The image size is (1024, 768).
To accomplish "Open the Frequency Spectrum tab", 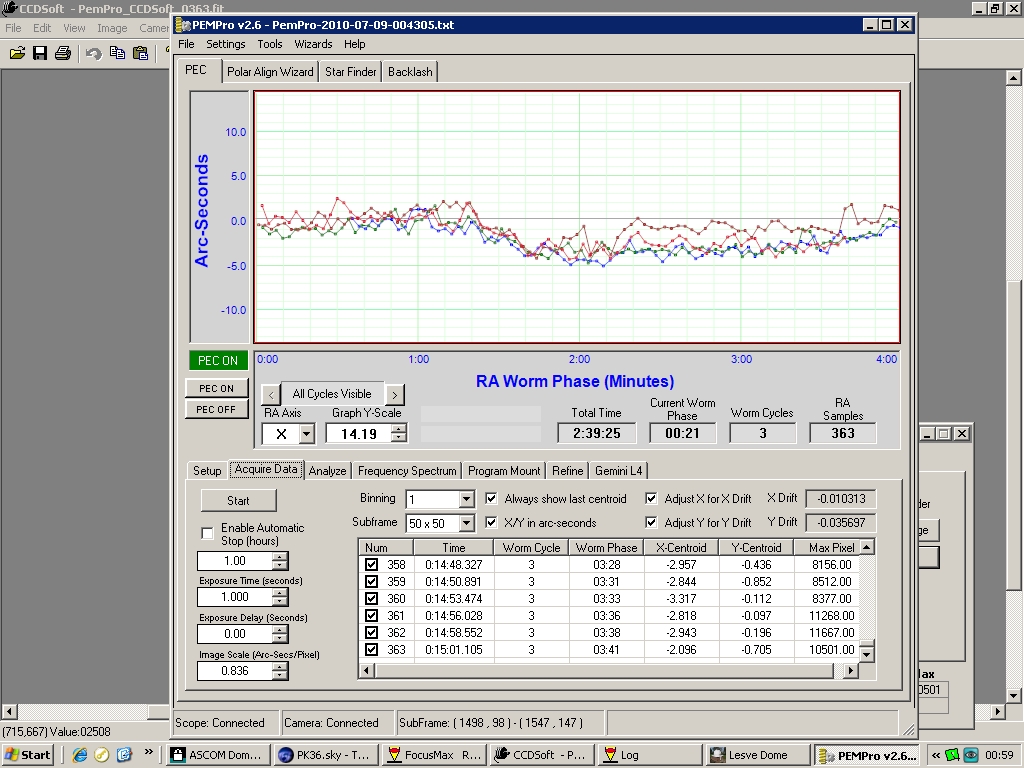I will 407,471.
